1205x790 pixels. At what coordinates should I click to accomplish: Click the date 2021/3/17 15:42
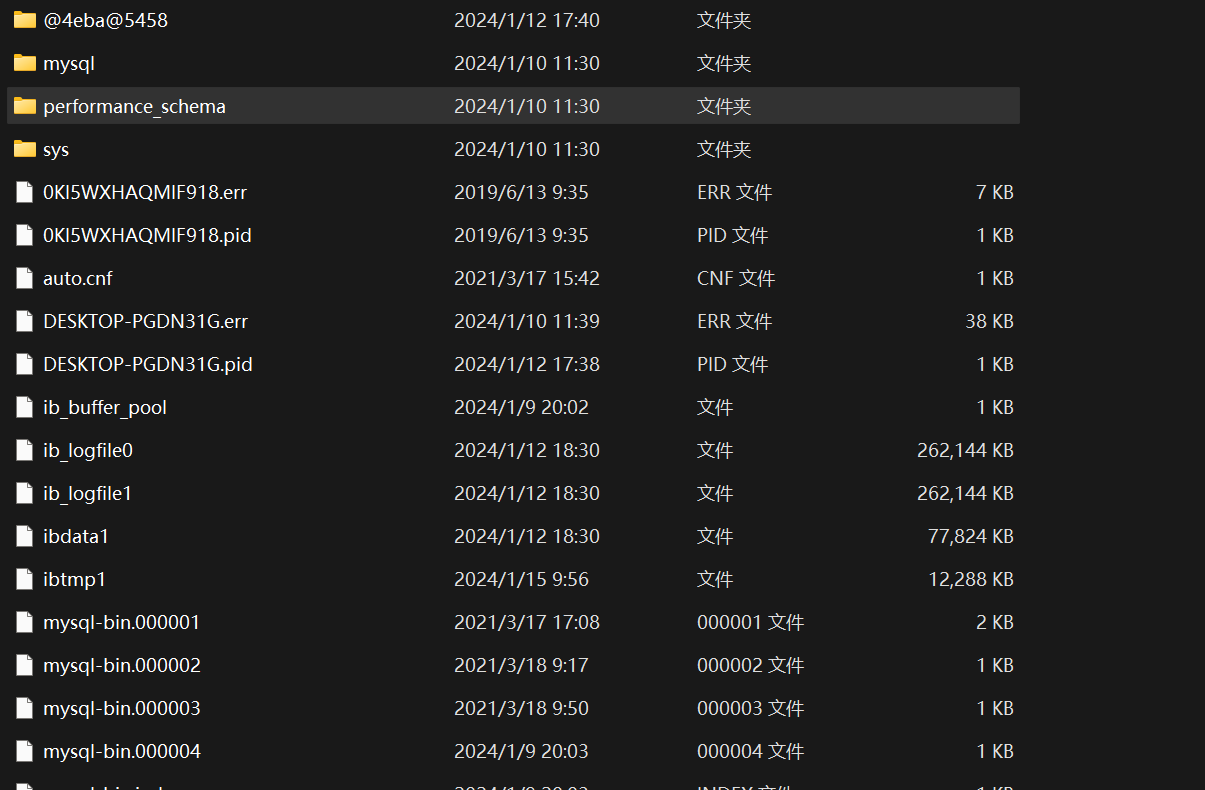[x=527, y=278]
